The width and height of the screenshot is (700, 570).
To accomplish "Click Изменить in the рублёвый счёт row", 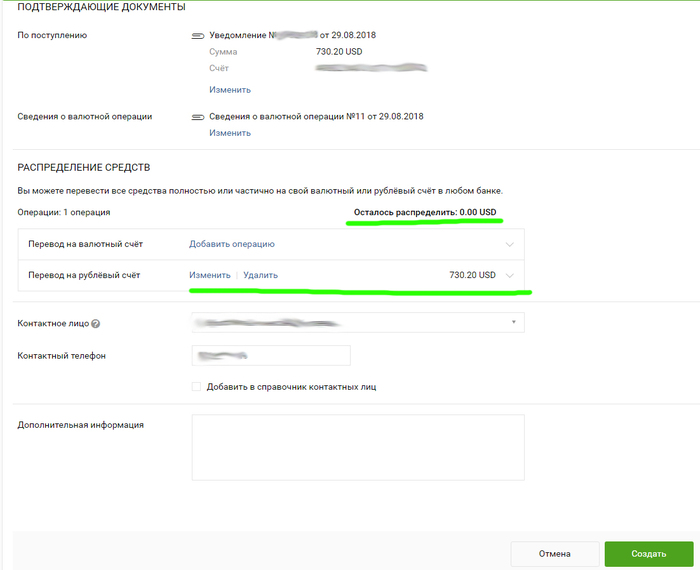I will (x=210, y=275).
